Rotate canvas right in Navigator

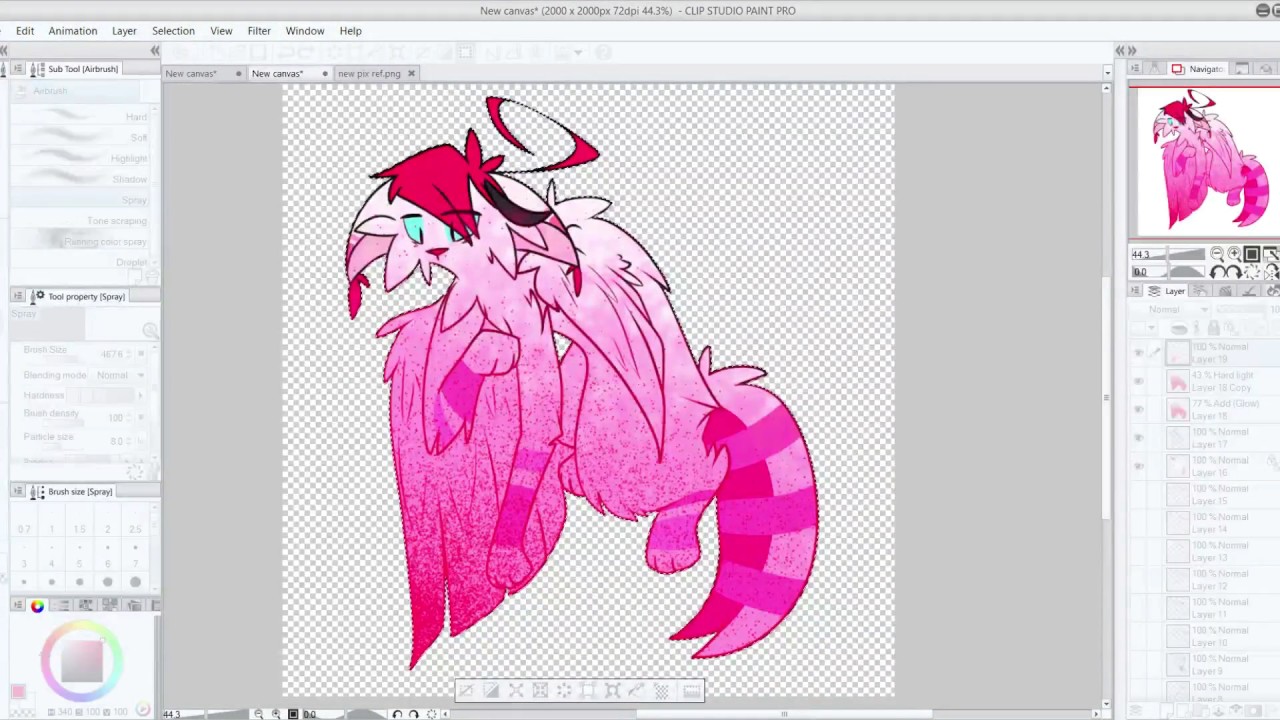pyautogui.click(x=1234, y=272)
